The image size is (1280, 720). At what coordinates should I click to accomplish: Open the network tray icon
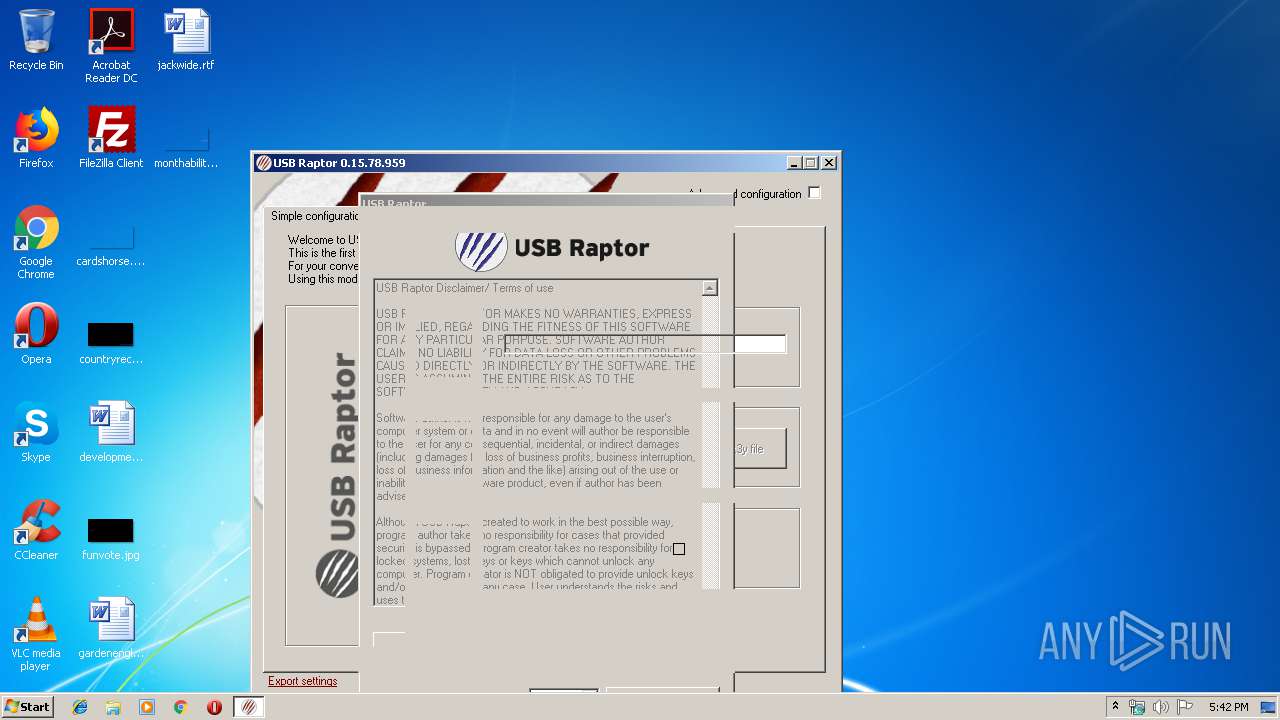(x=1137, y=707)
